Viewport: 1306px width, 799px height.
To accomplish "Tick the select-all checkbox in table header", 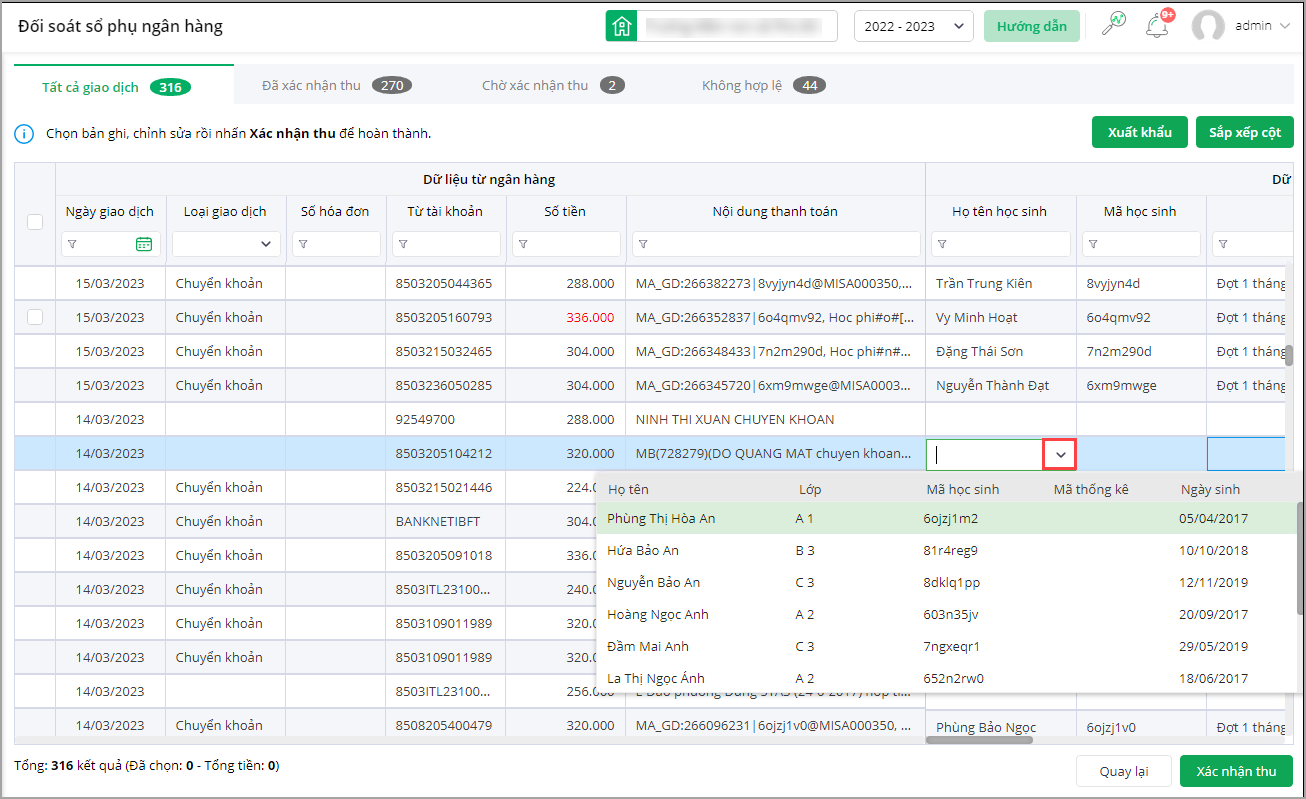I will click(35, 222).
